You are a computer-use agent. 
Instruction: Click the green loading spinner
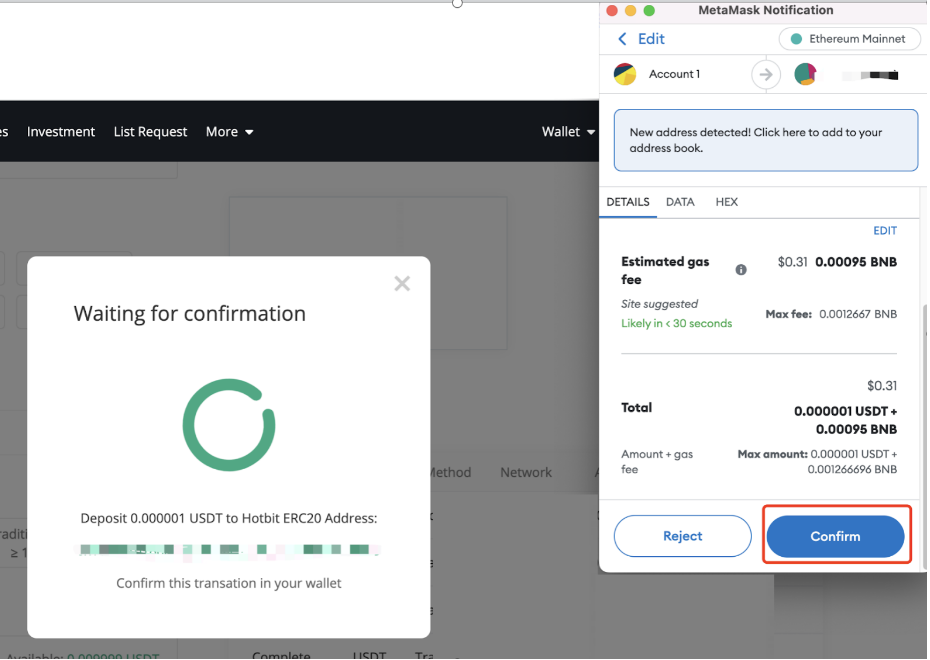pyautogui.click(x=228, y=425)
